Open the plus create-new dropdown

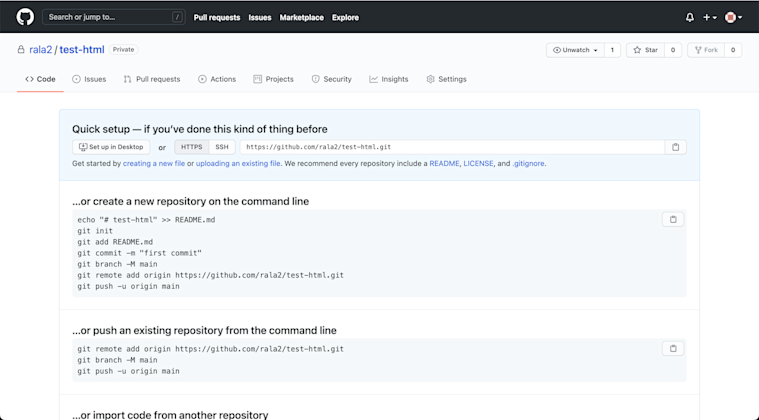(710, 17)
